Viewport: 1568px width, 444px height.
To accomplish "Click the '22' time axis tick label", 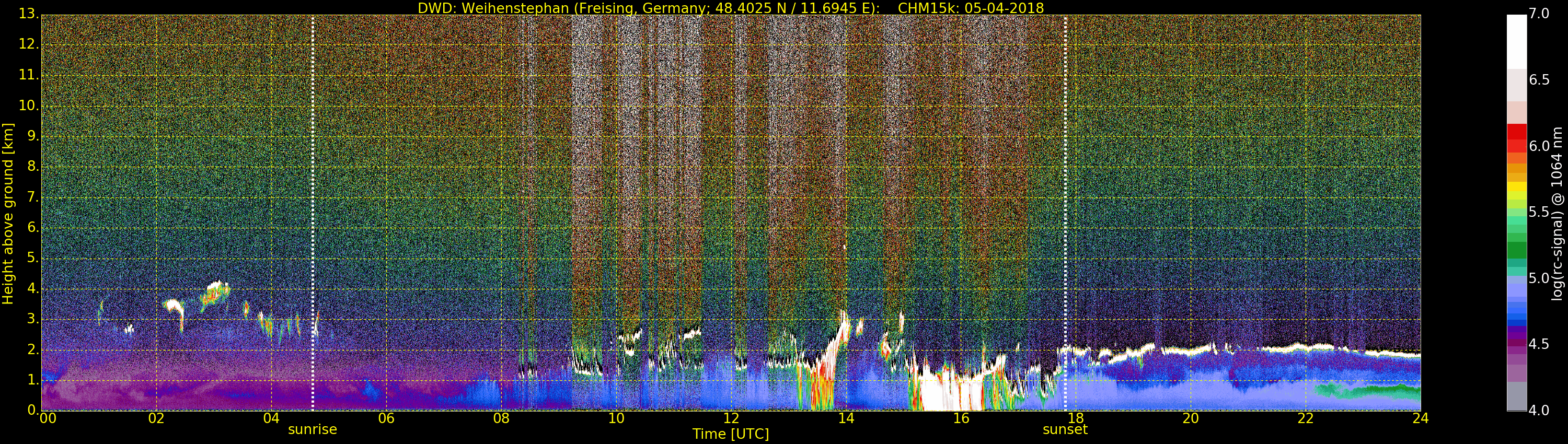I will [x=1306, y=418].
